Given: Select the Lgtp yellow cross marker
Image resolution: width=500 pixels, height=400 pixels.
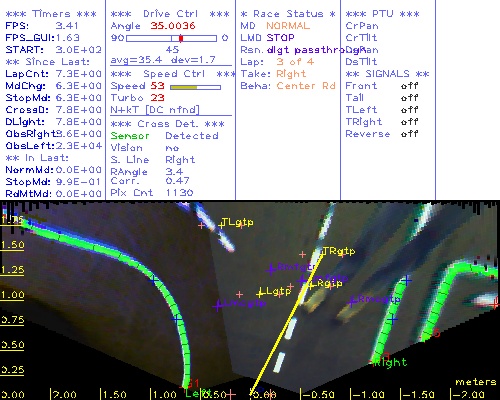Looking at the screenshot, I should (260, 294).
